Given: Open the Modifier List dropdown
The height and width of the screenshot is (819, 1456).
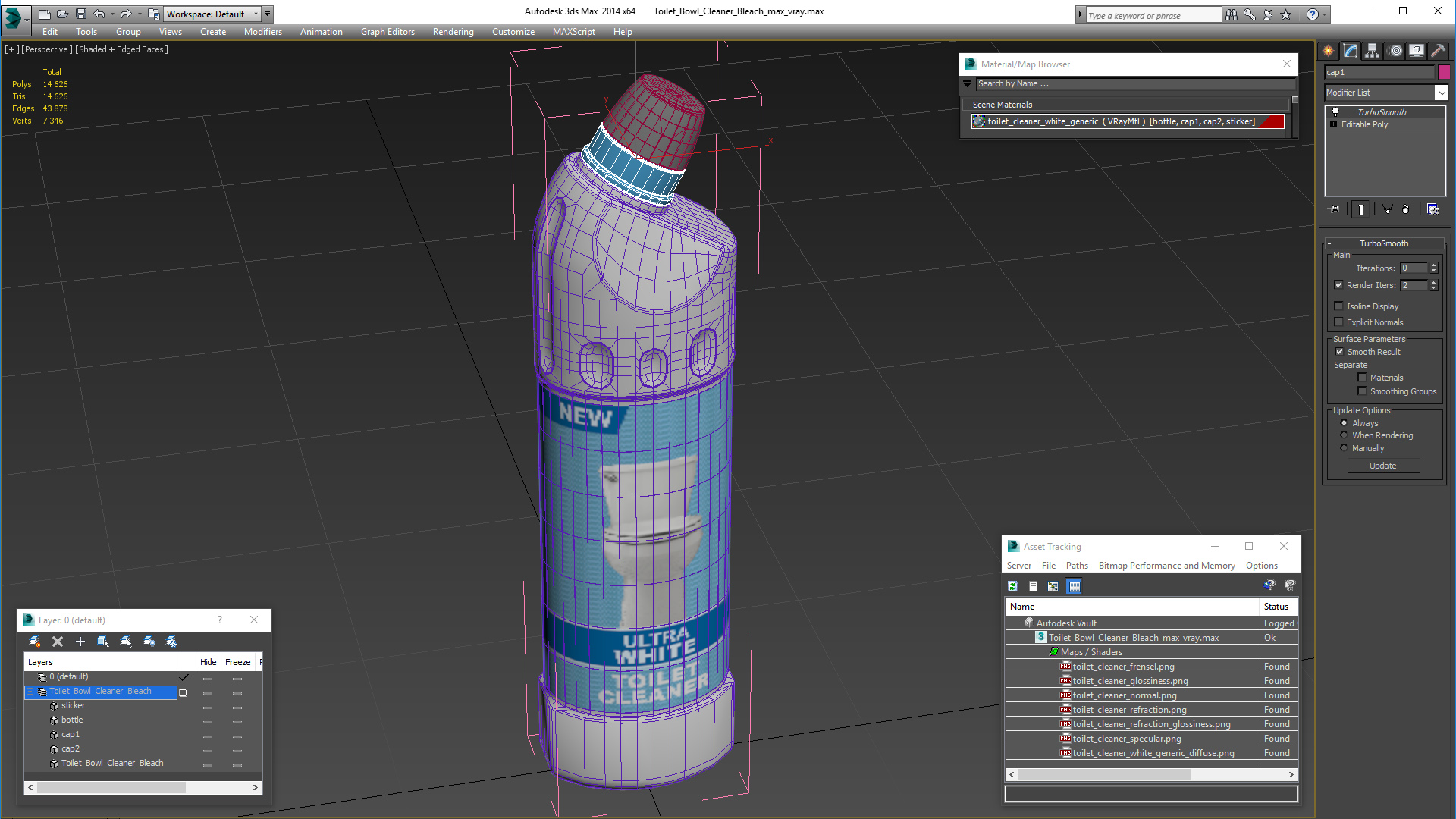Looking at the screenshot, I should tap(1441, 93).
